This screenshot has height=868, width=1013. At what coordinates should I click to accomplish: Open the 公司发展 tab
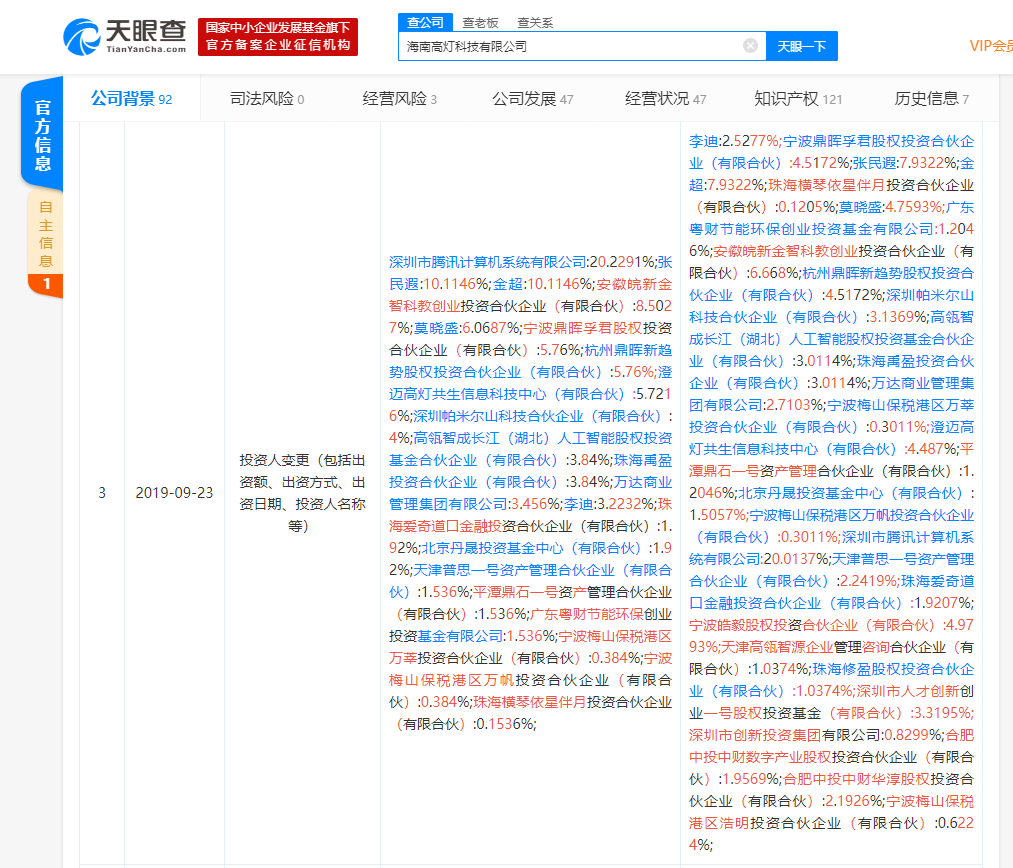coord(532,99)
